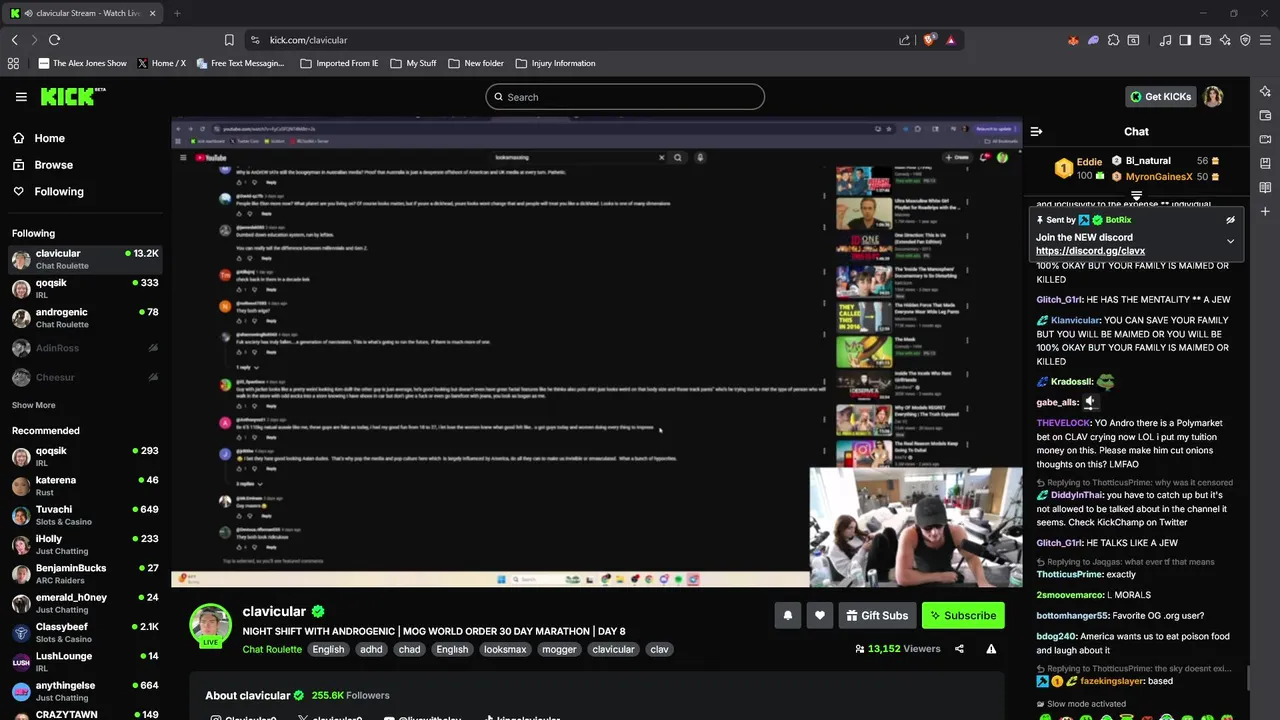Hide the pinned BotRix message

[x=1230, y=220]
